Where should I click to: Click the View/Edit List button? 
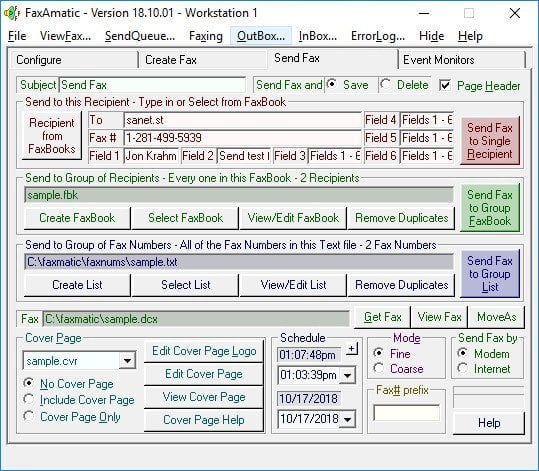pos(293,285)
